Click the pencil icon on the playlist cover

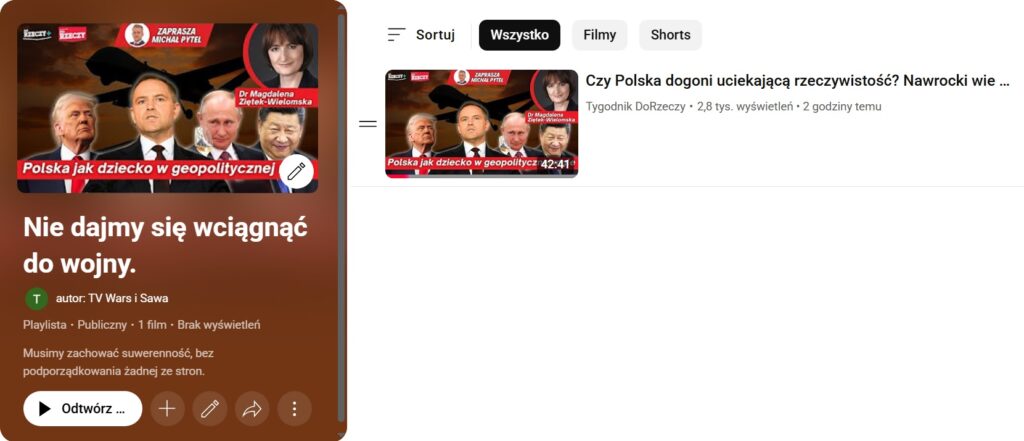pyautogui.click(x=296, y=171)
